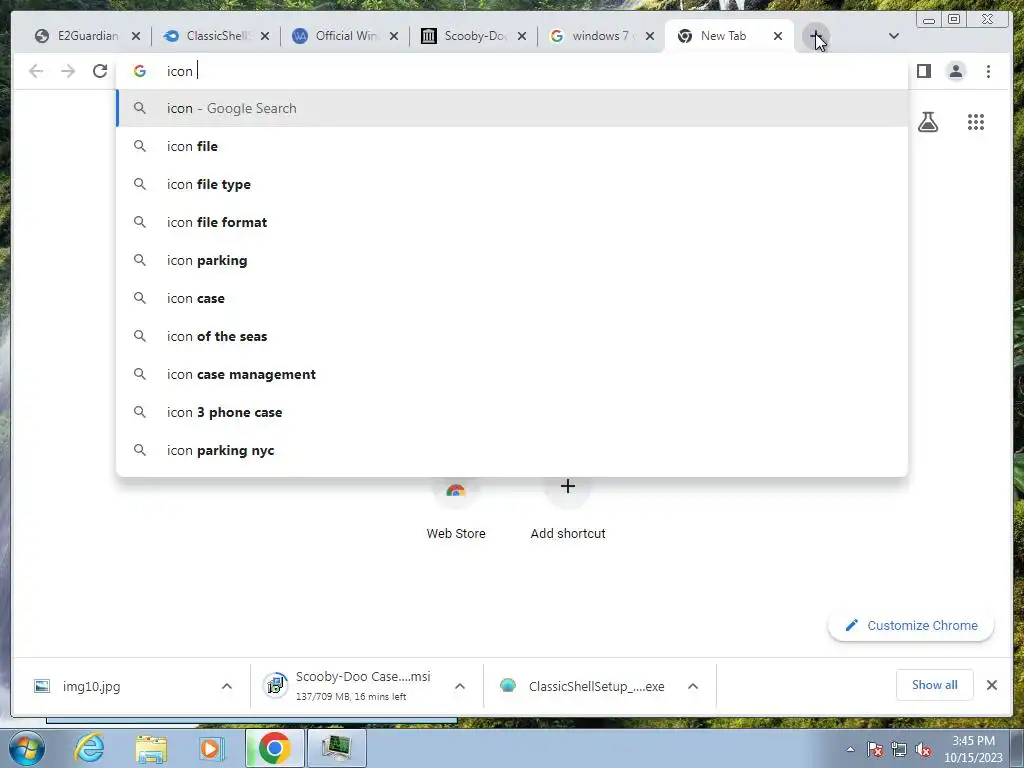This screenshot has height=768, width=1024.
Task: Click the muted volume tray icon
Action: pos(923,750)
